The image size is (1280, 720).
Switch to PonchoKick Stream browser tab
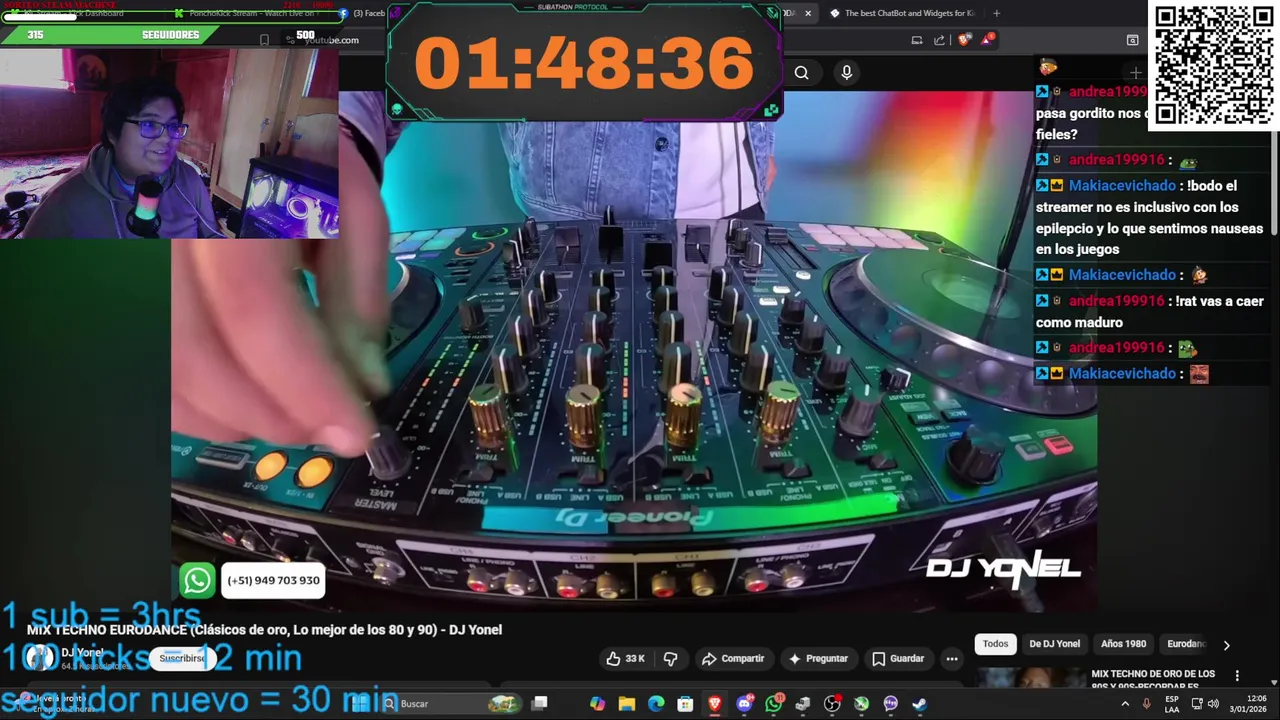pyautogui.click(x=250, y=13)
